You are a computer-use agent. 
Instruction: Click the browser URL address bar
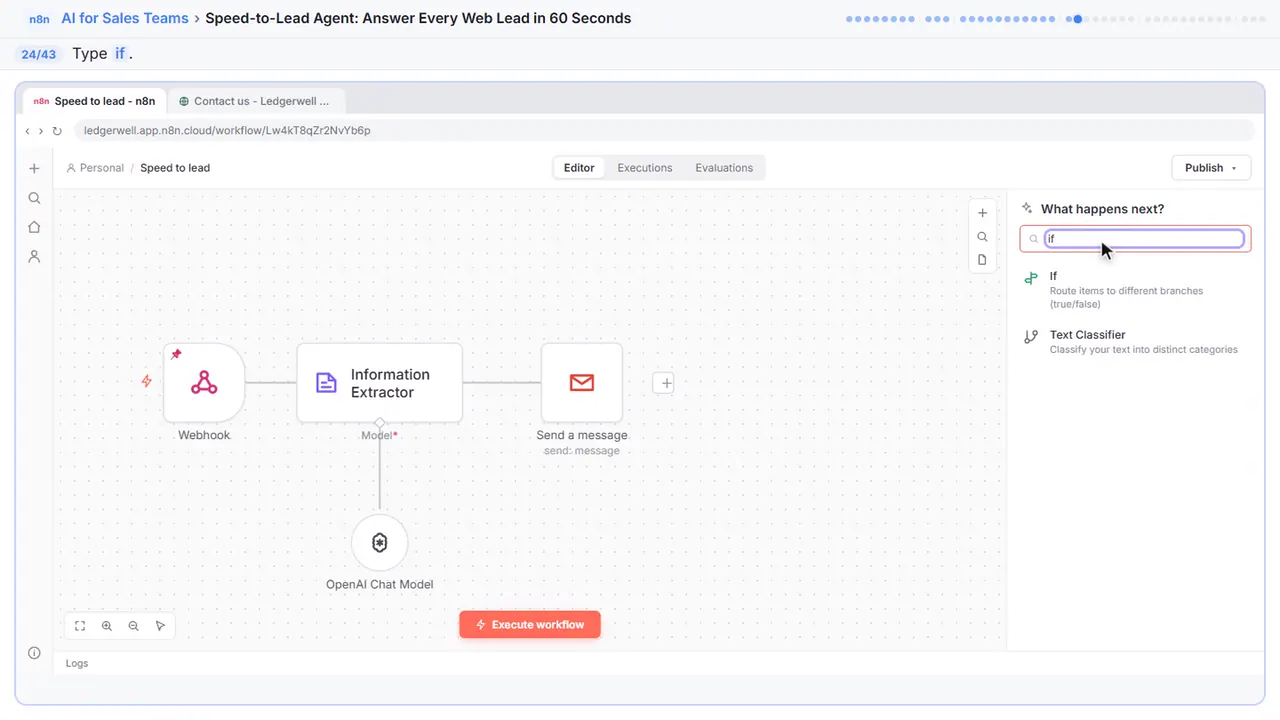(664, 131)
